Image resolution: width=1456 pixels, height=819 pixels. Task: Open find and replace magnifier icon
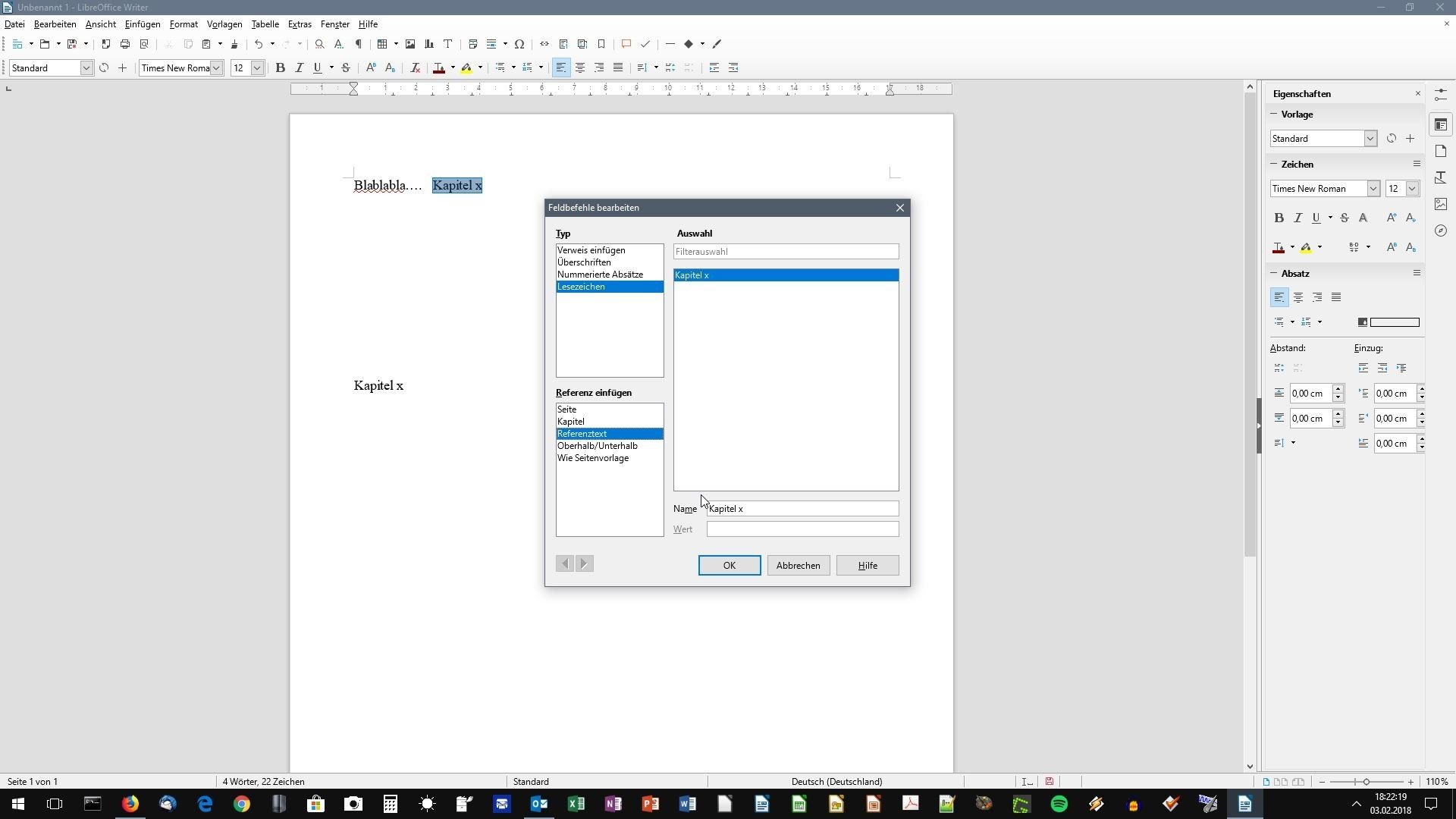click(x=320, y=44)
